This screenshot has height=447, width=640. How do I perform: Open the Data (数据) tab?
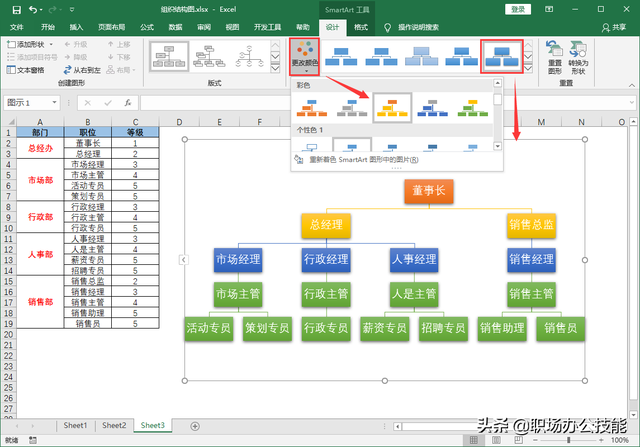point(176,27)
